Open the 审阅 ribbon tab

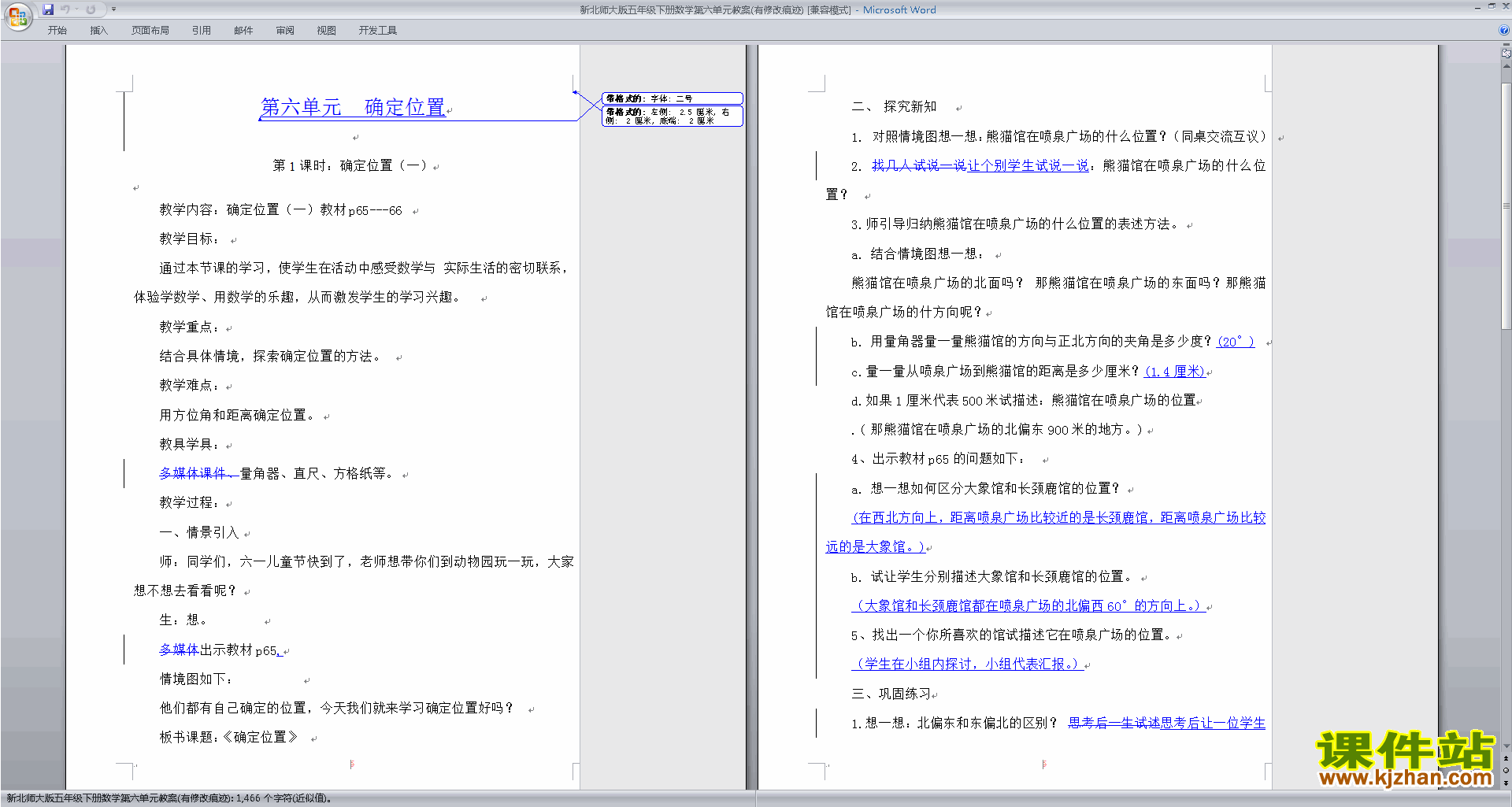point(285,31)
